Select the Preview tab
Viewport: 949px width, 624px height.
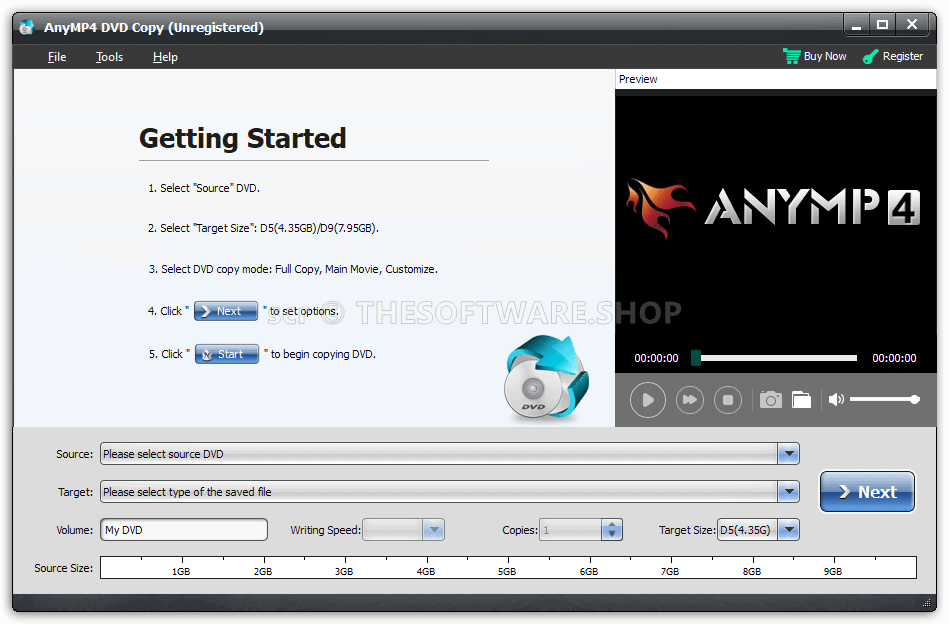click(637, 78)
